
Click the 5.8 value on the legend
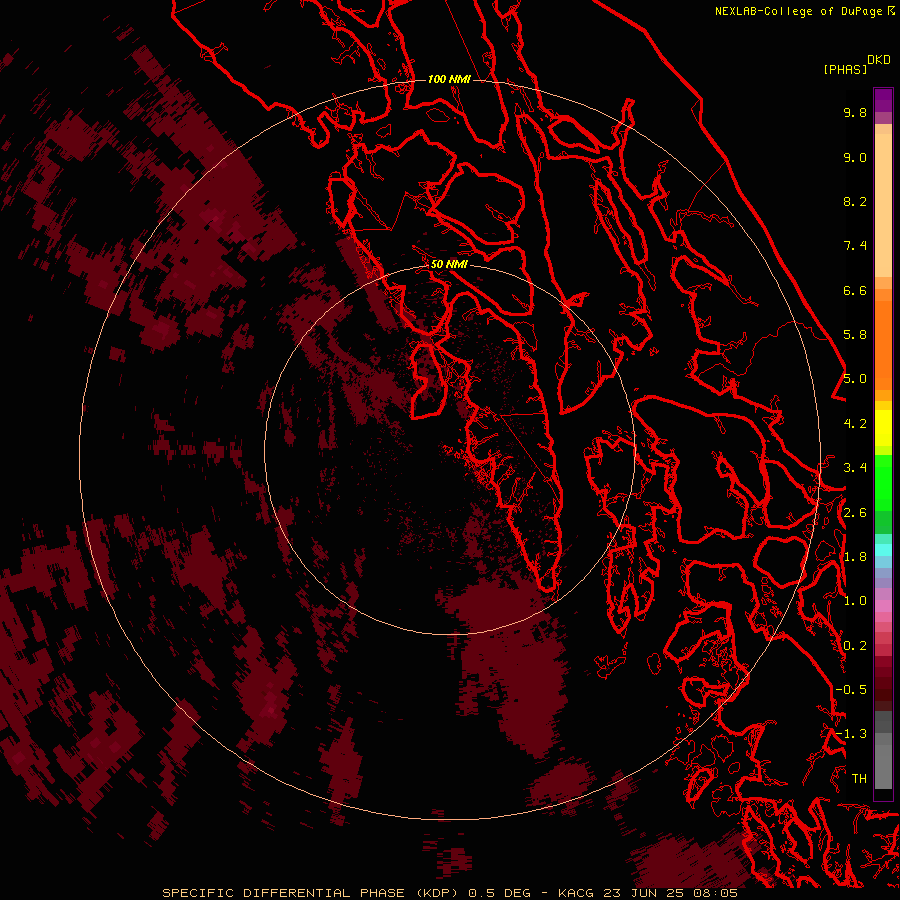pos(855,335)
